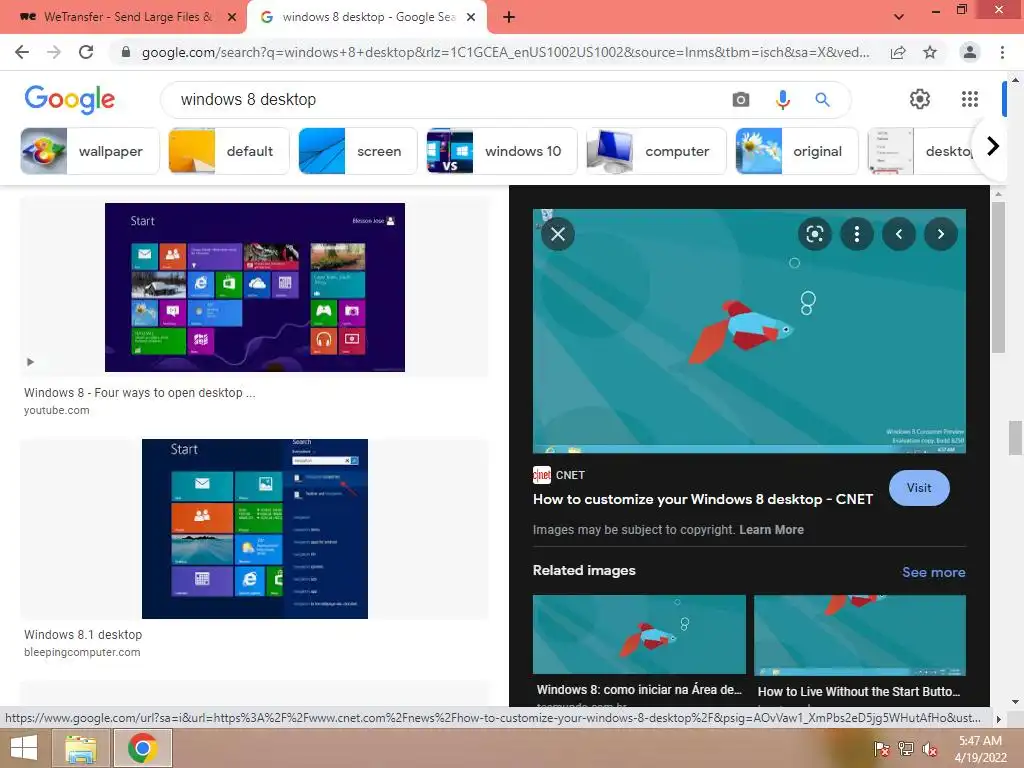This screenshot has width=1024, height=768.
Task: Open the CNET article title link
Action: pyautogui.click(x=703, y=500)
